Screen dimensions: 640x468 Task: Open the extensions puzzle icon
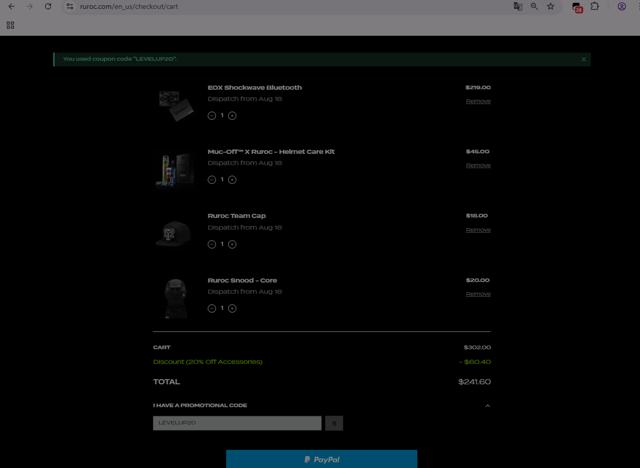595,7
